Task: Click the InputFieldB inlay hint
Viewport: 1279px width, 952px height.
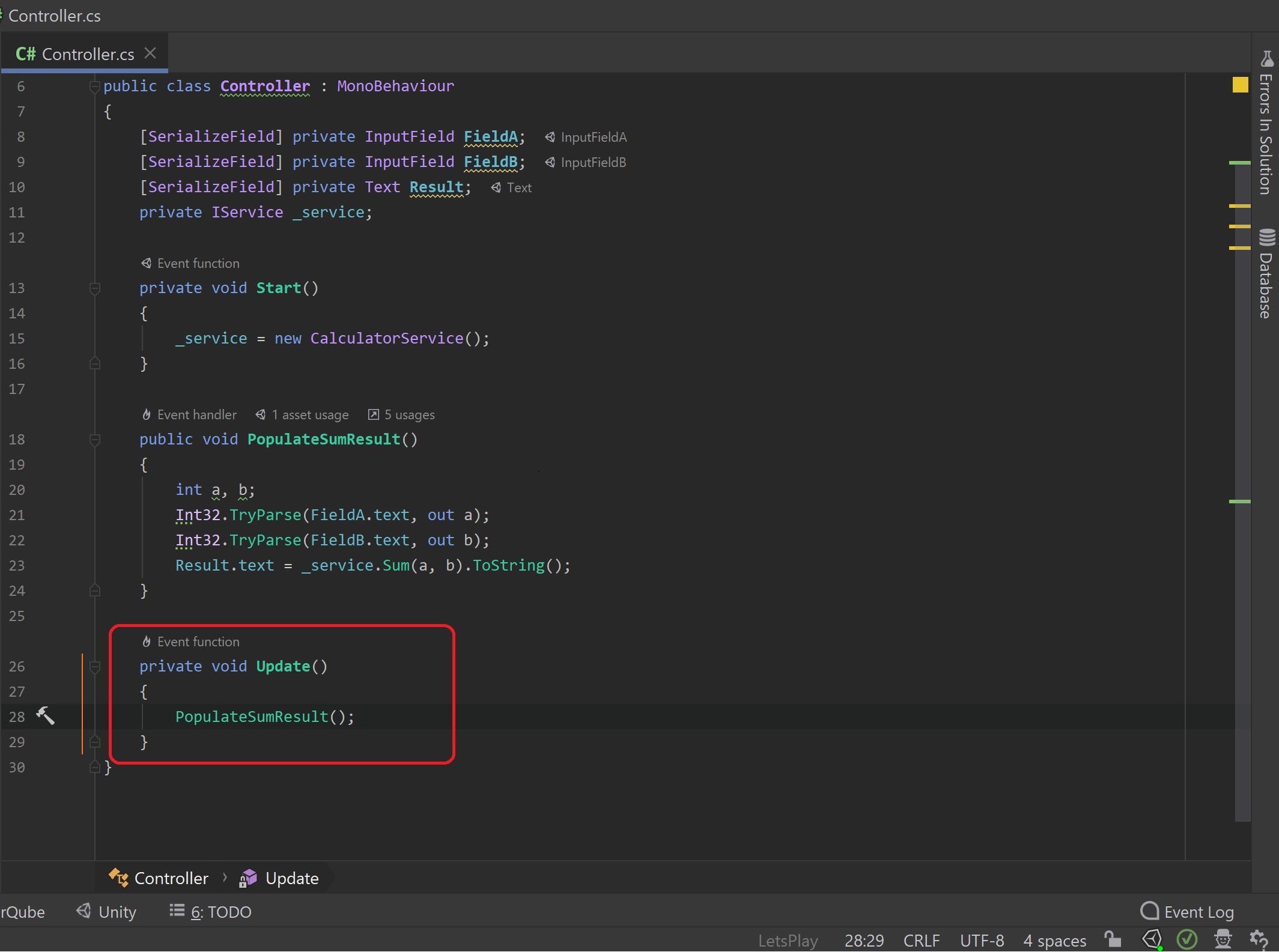Action: tap(586, 162)
